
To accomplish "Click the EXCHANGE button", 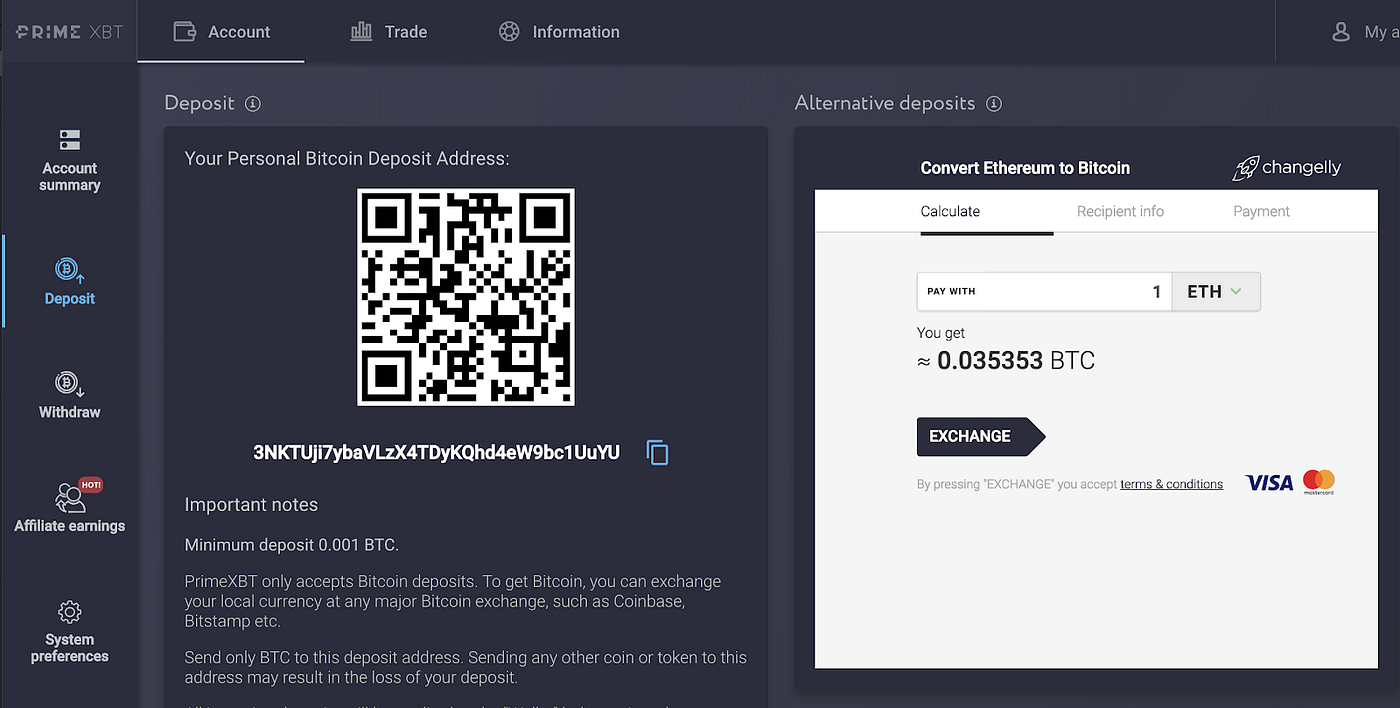I will coord(981,436).
